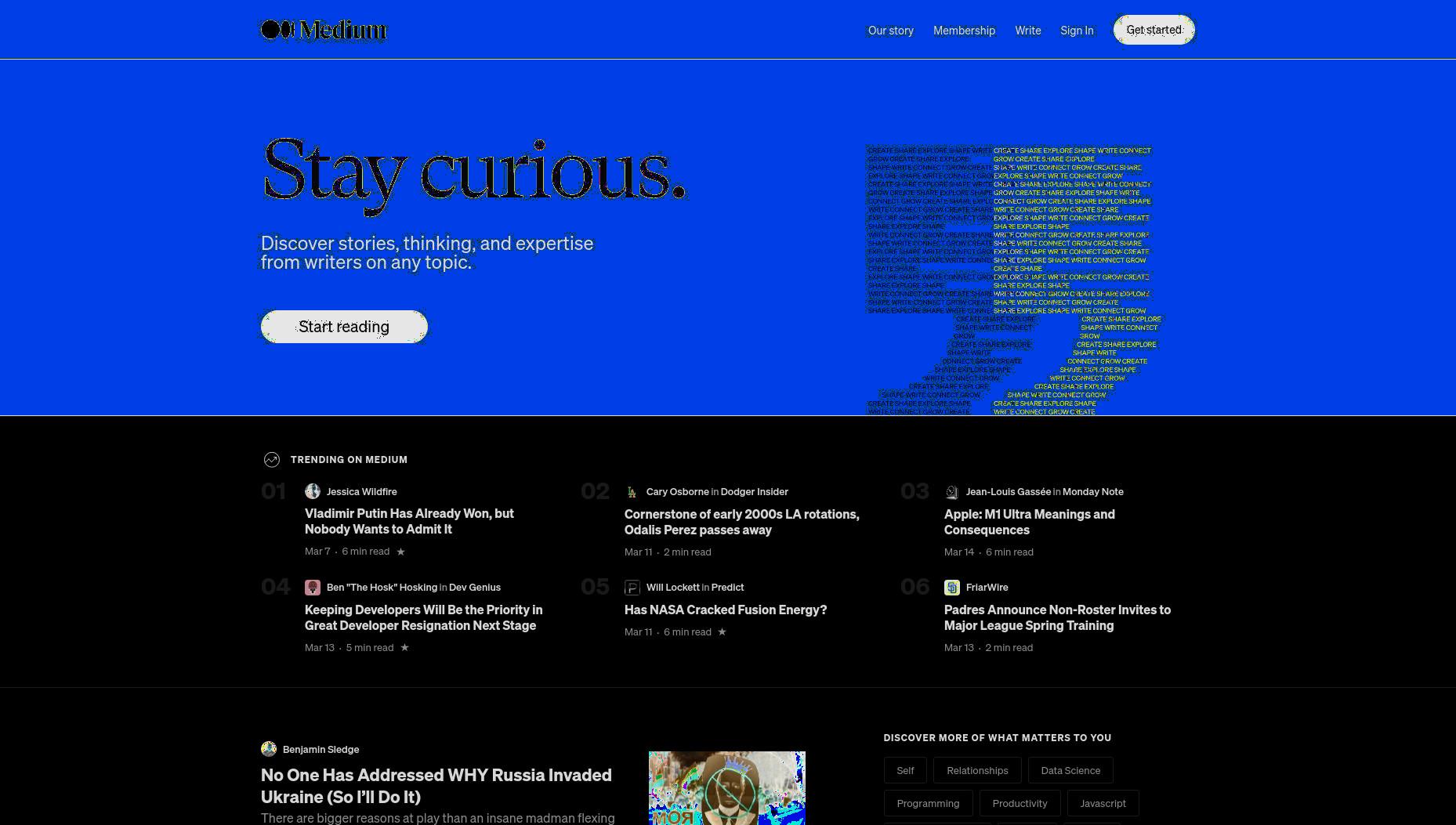Select the Programming topic tag
This screenshot has height=825, width=1456.
(x=928, y=803)
